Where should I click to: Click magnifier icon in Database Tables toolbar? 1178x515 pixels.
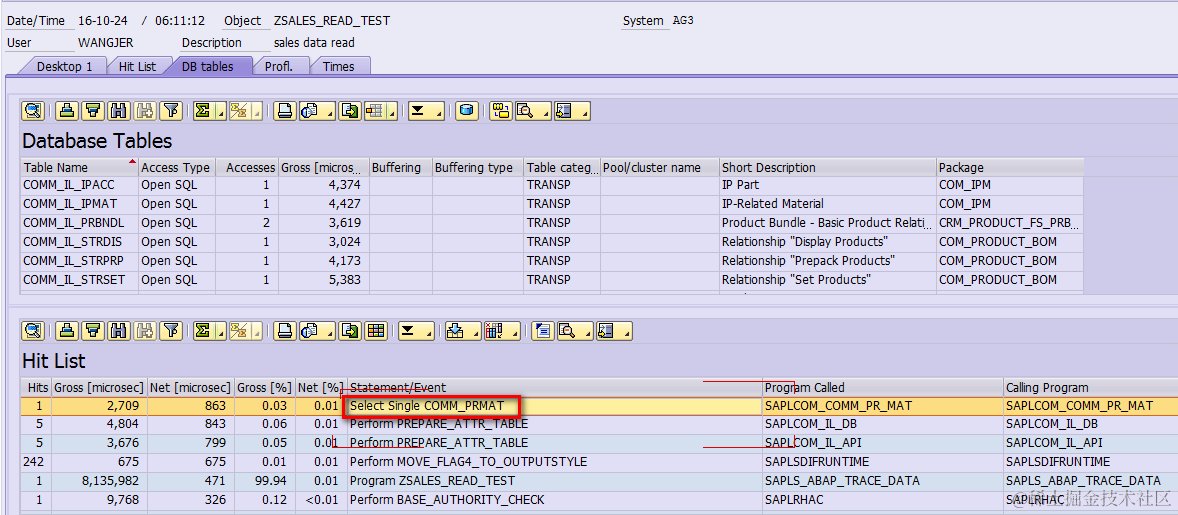[524, 111]
